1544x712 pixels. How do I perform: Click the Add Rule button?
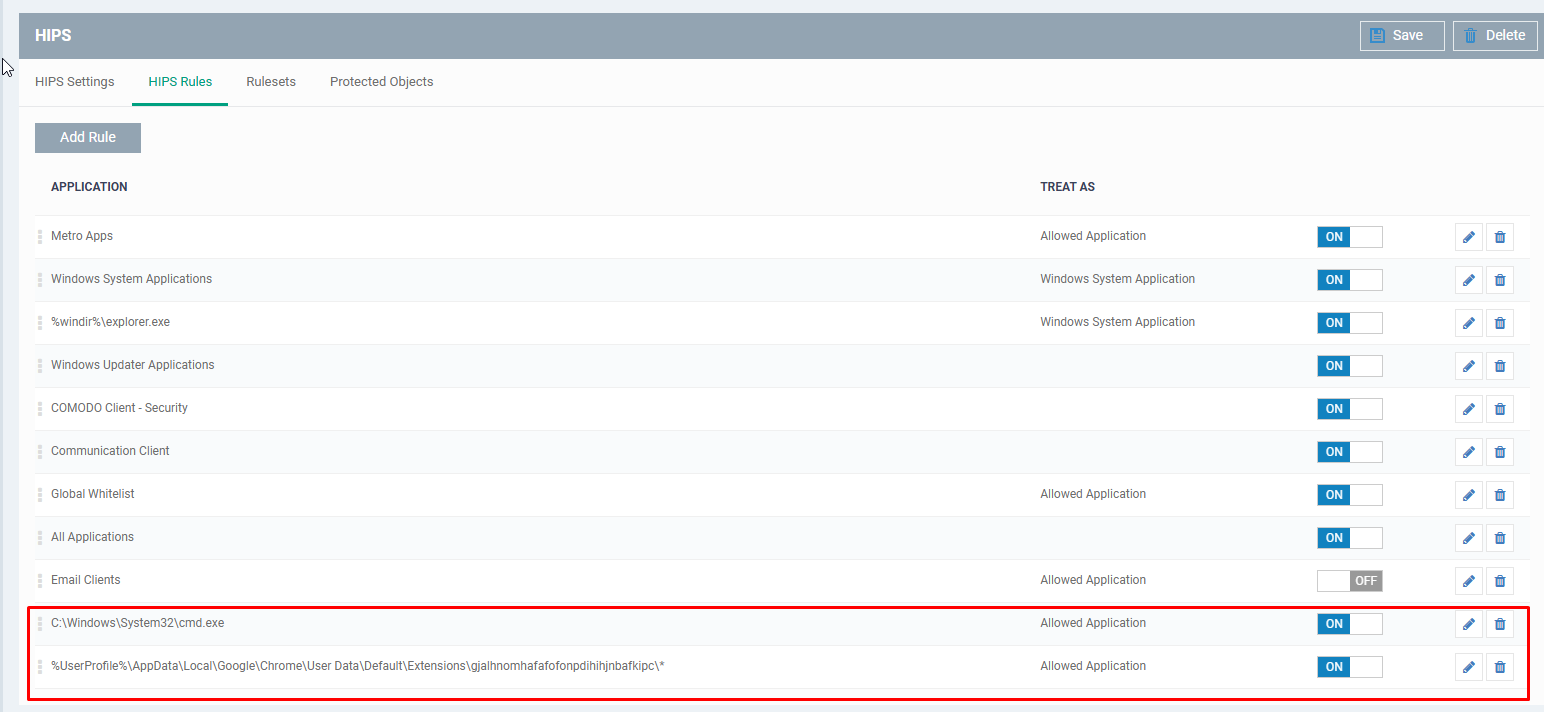(88, 138)
